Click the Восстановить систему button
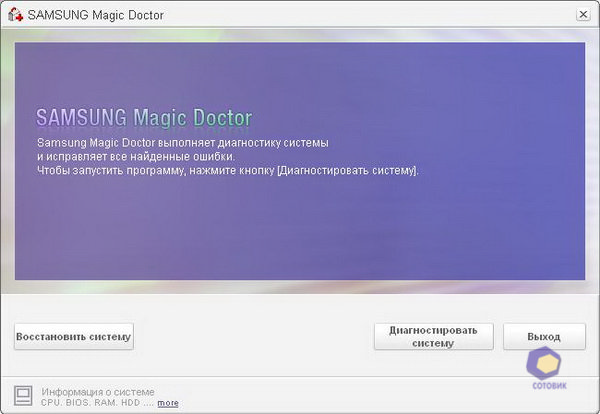 click(74, 337)
